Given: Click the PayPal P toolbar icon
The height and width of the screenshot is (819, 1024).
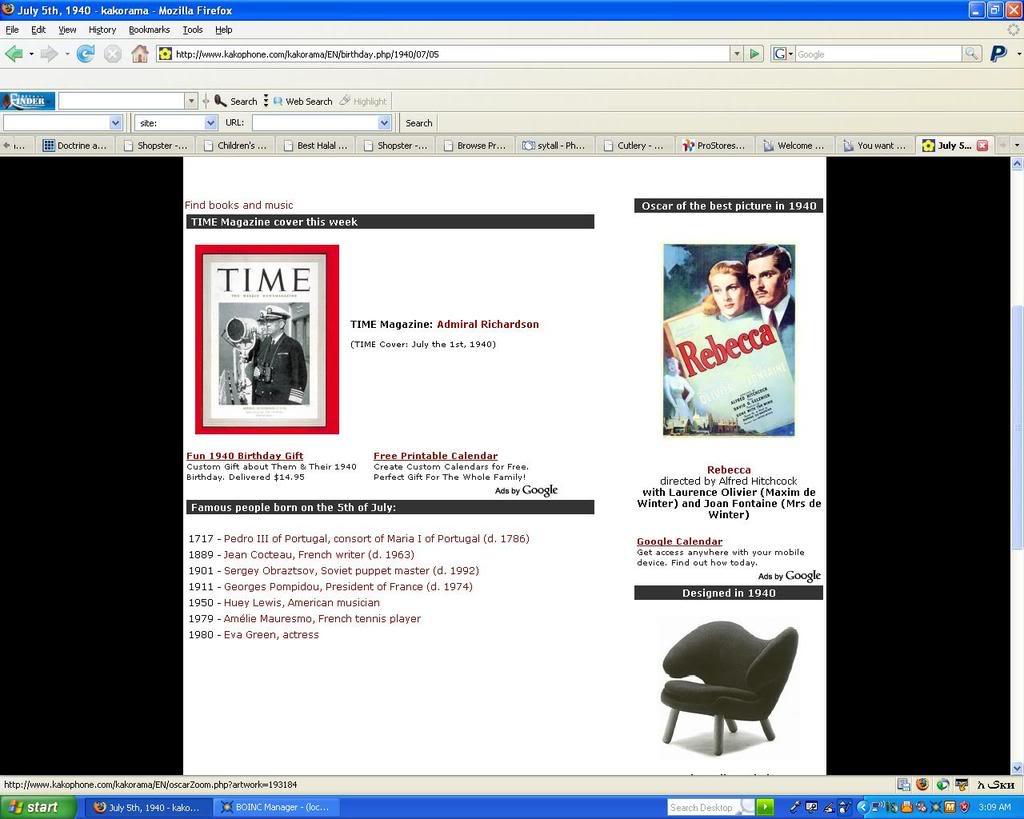Looking at the screenshot, I should [x=998, y=54].
